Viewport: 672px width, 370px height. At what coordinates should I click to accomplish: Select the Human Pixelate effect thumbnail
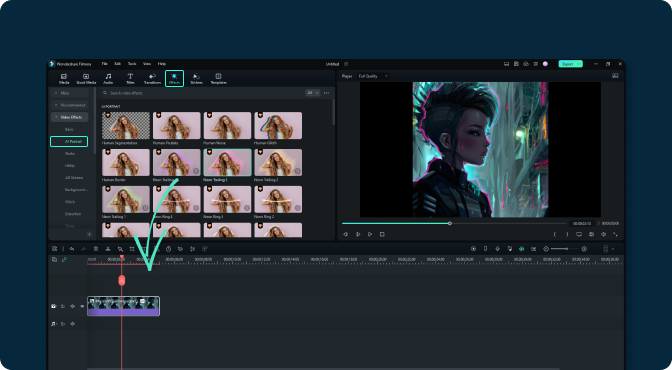tap(177, 126)
